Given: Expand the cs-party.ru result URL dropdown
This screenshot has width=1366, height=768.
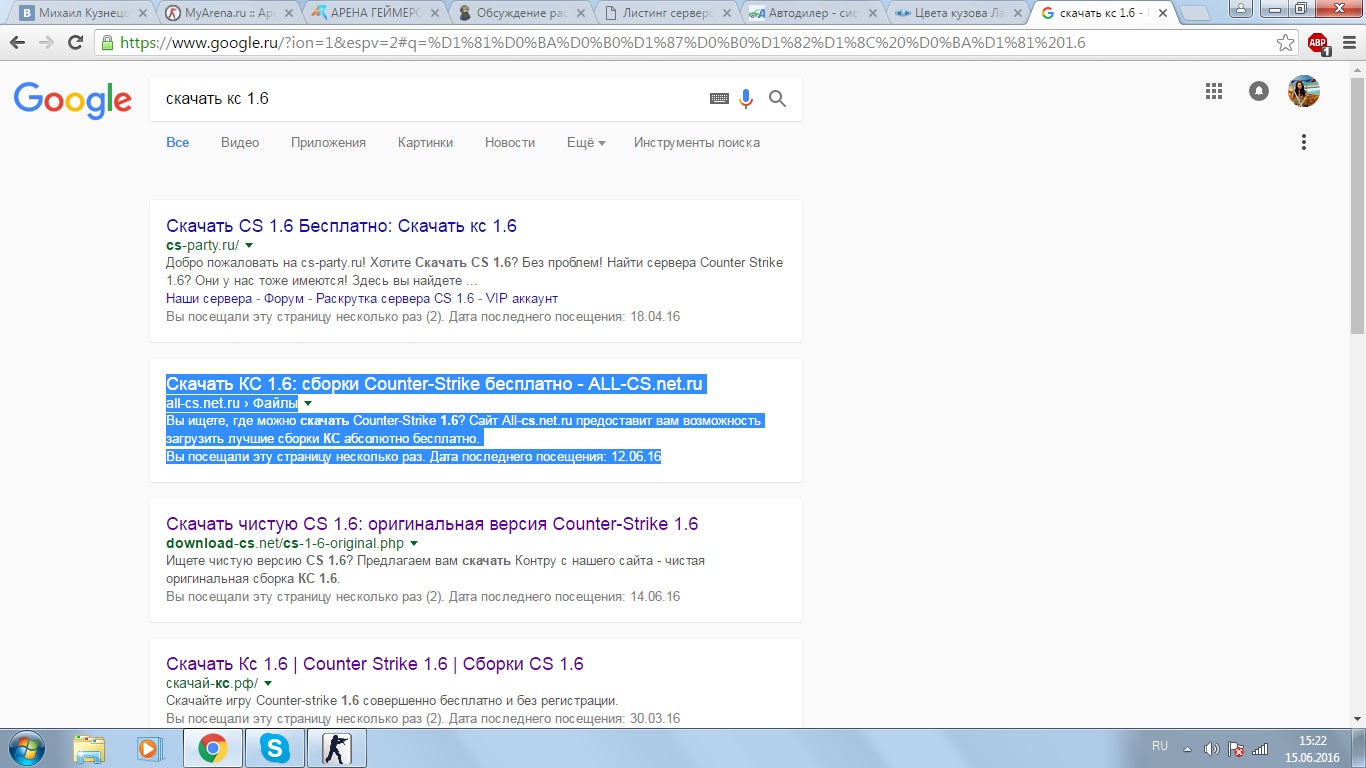Looking at the screenshot, I should (249, 245).
